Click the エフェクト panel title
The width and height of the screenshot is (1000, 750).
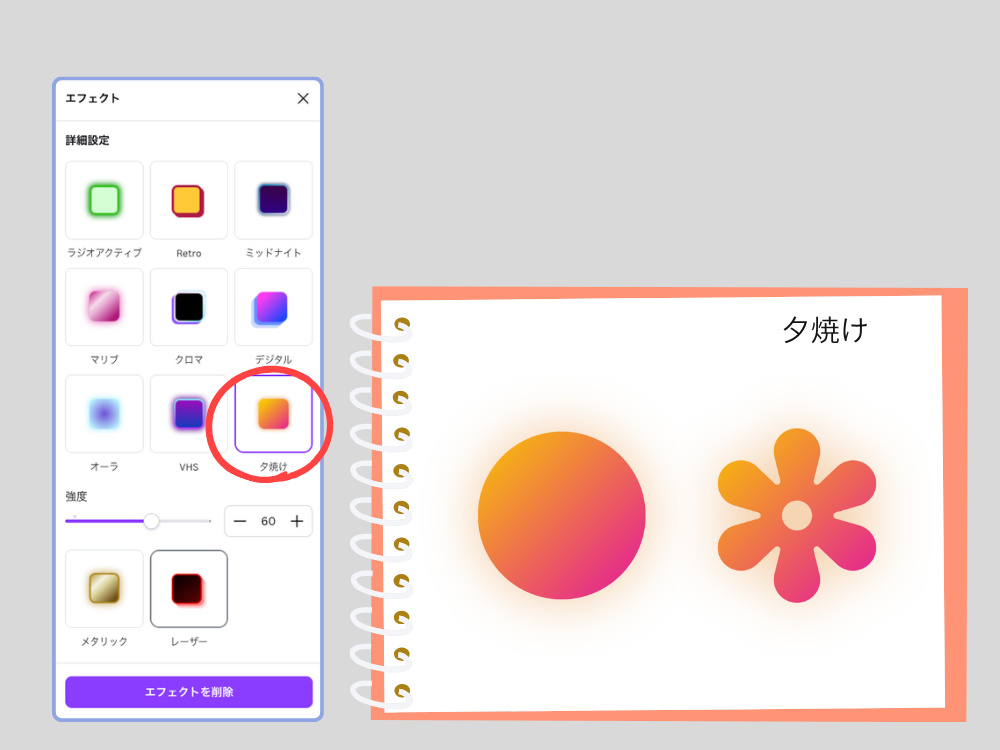tap(92, 98)
